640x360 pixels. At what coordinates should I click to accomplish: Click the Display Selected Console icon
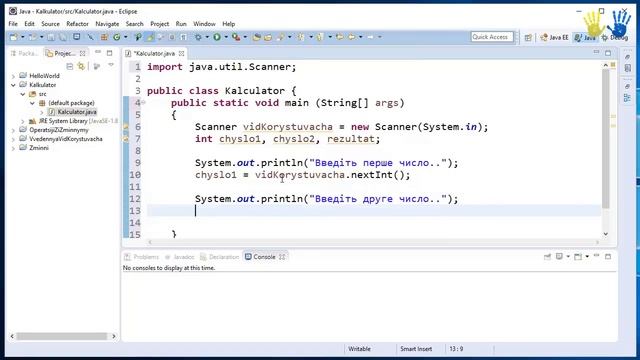tap(560, 256)
